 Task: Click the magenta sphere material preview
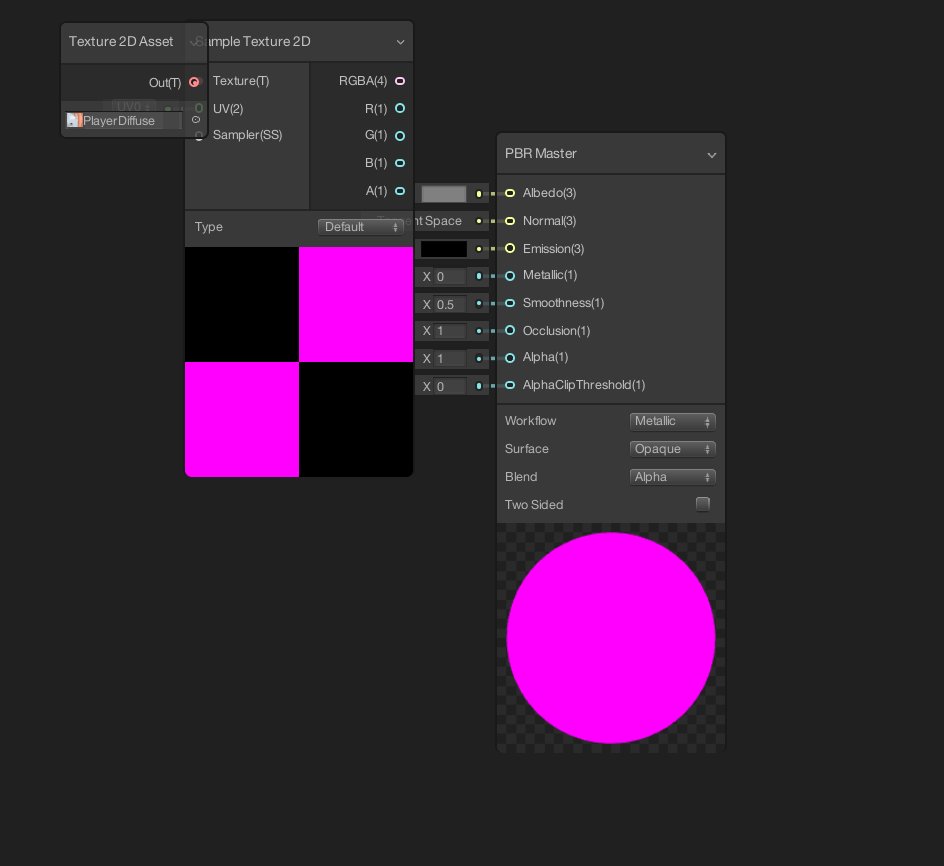(610, 638)
